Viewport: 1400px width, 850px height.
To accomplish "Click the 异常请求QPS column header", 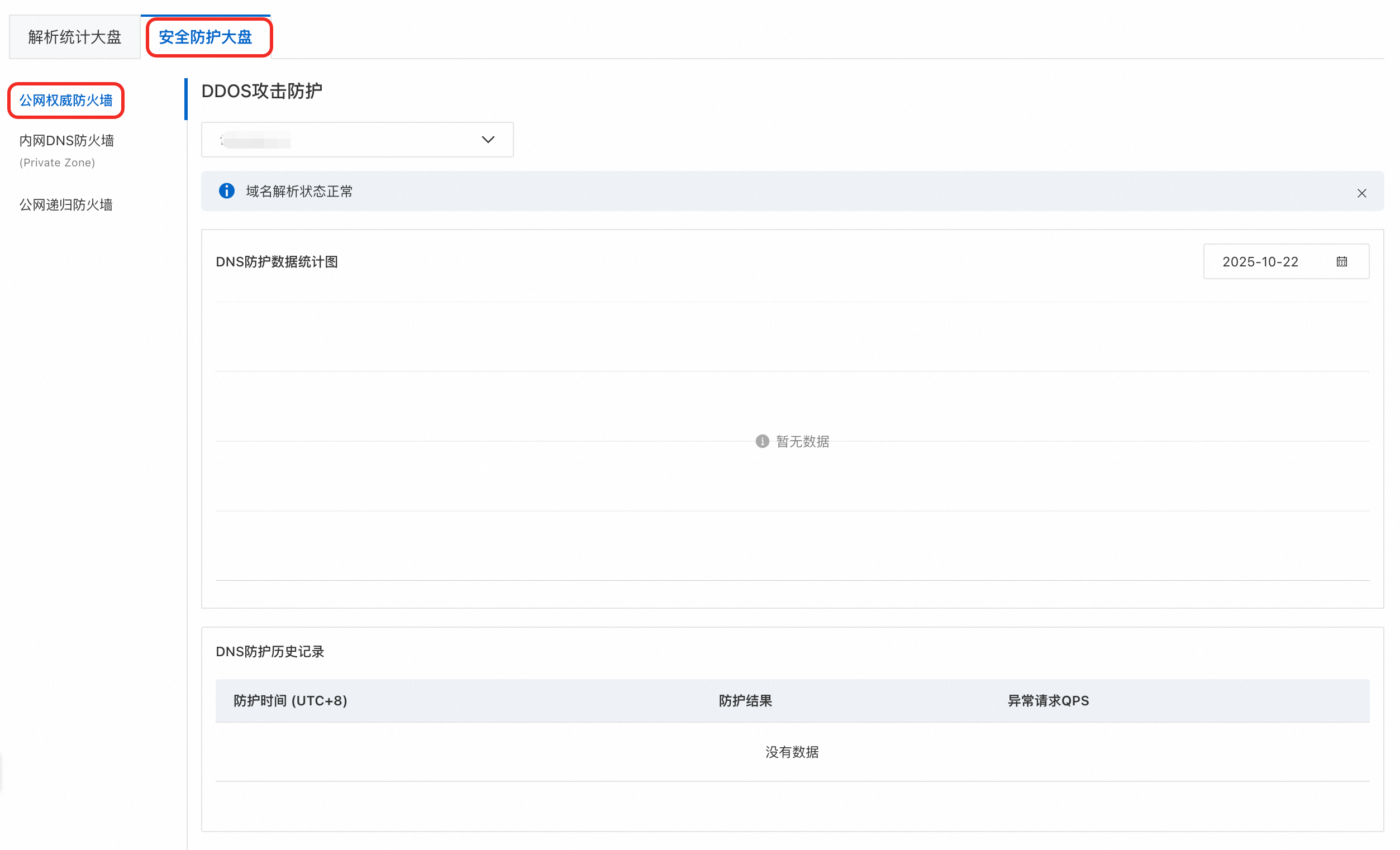I will (x=1047, y=700).
